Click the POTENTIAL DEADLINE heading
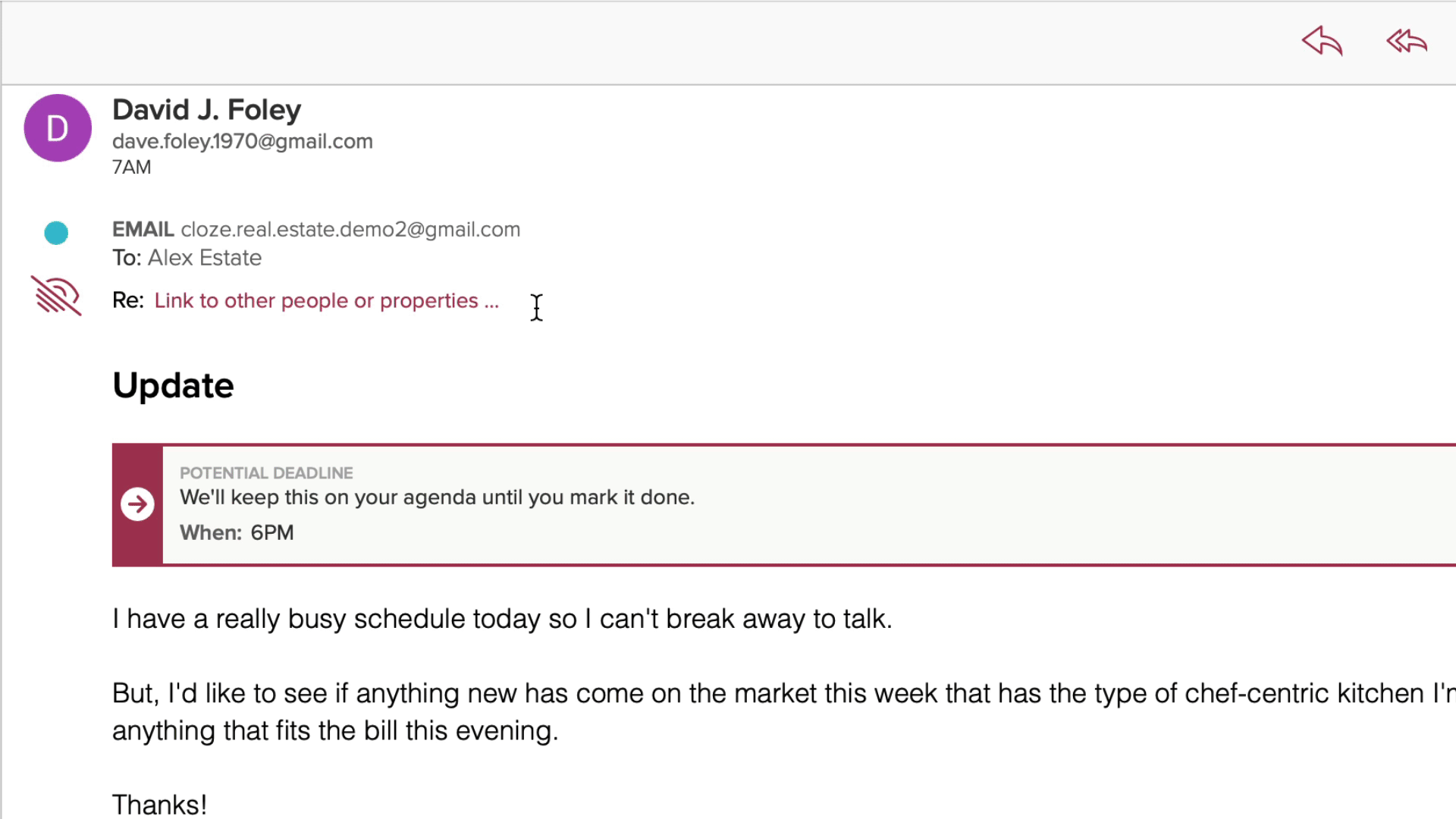The height and width of the screenshot is (819, 1456). (266, 473)
